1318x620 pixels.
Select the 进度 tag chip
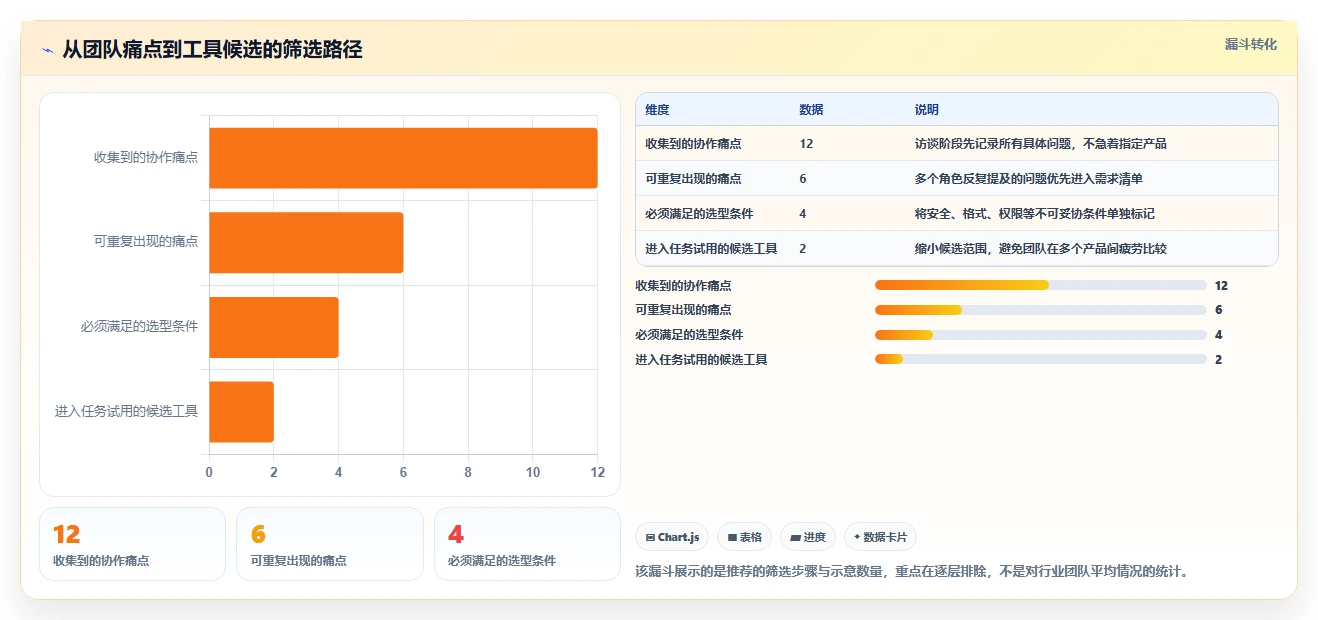(807, 537)
